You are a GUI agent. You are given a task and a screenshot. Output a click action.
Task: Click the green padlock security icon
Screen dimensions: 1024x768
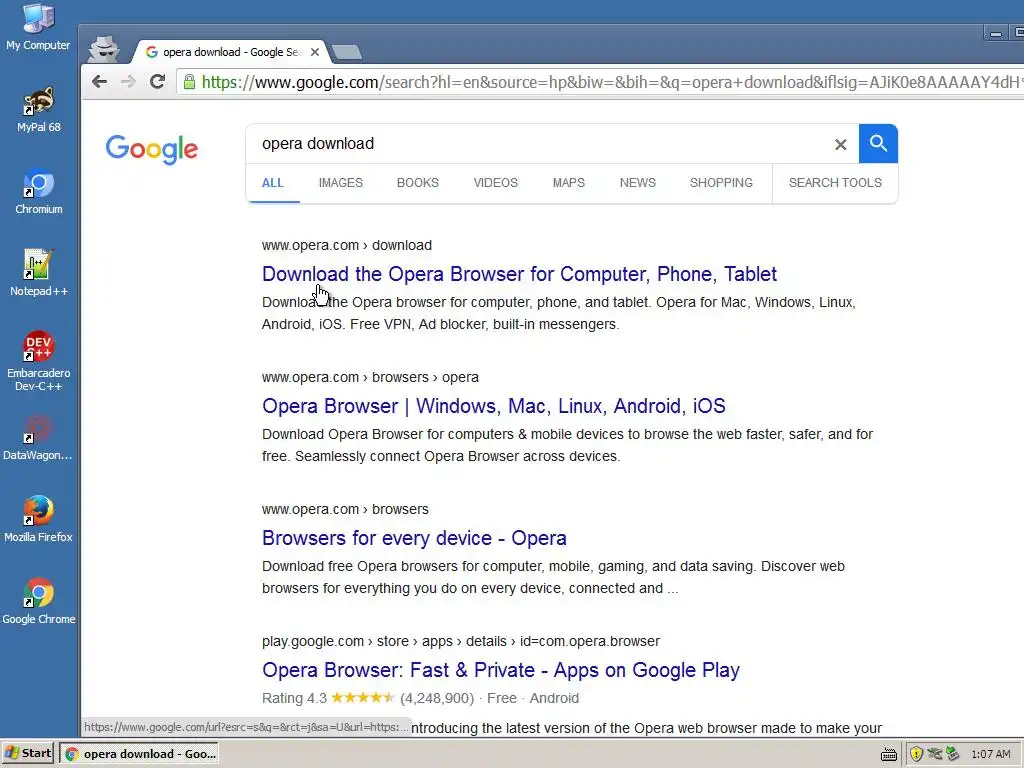click(x=189, y=82)
